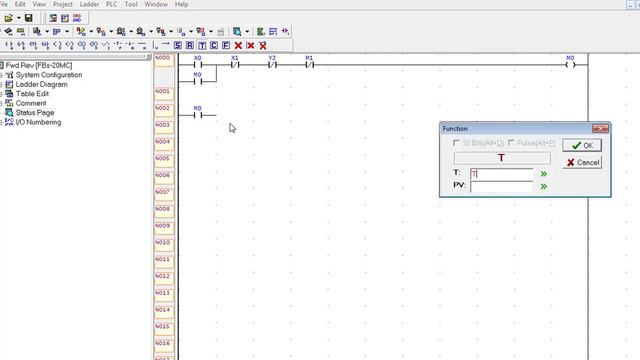Select the Counter C function tool

214,45
